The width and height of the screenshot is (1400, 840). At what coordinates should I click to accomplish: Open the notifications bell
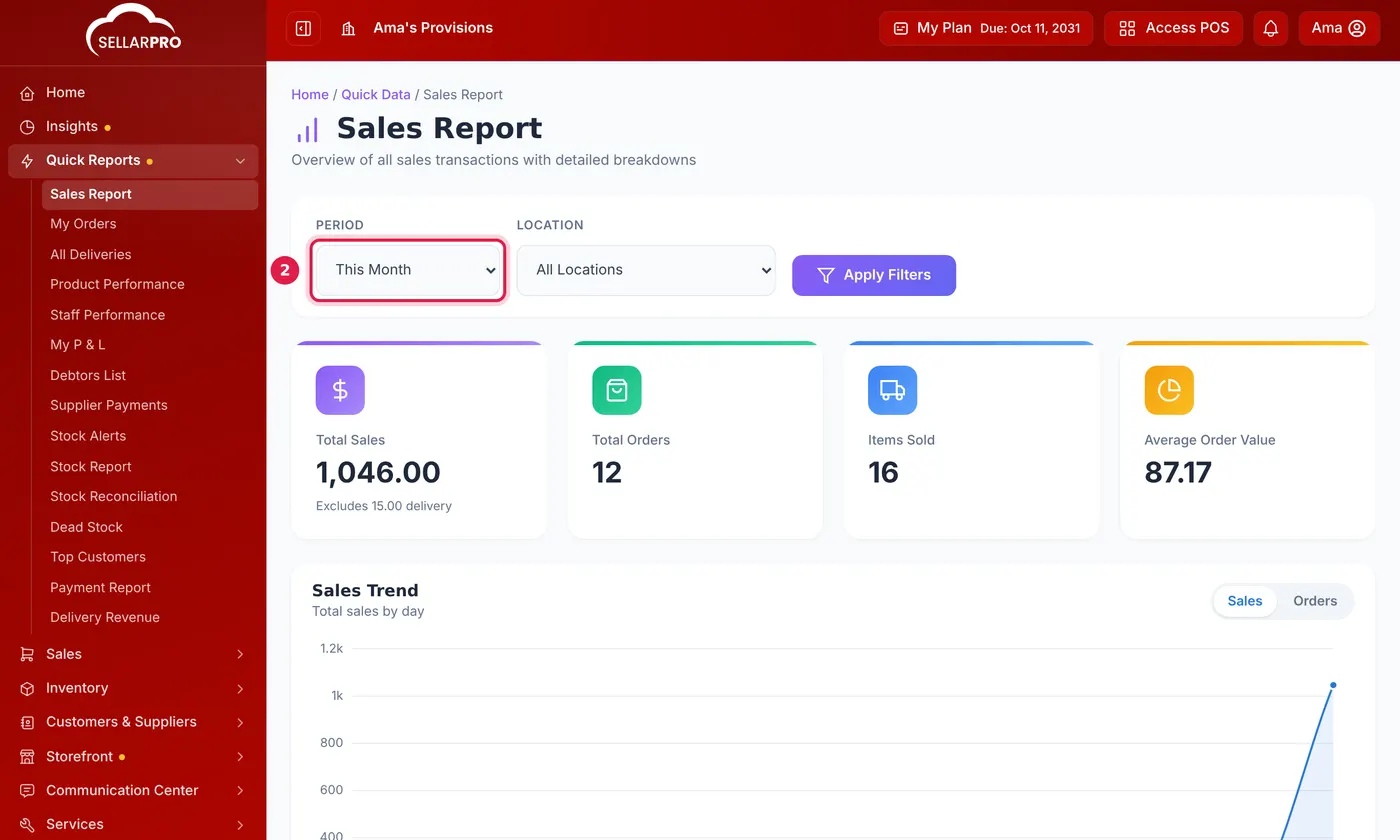(x=1270, y=28)
